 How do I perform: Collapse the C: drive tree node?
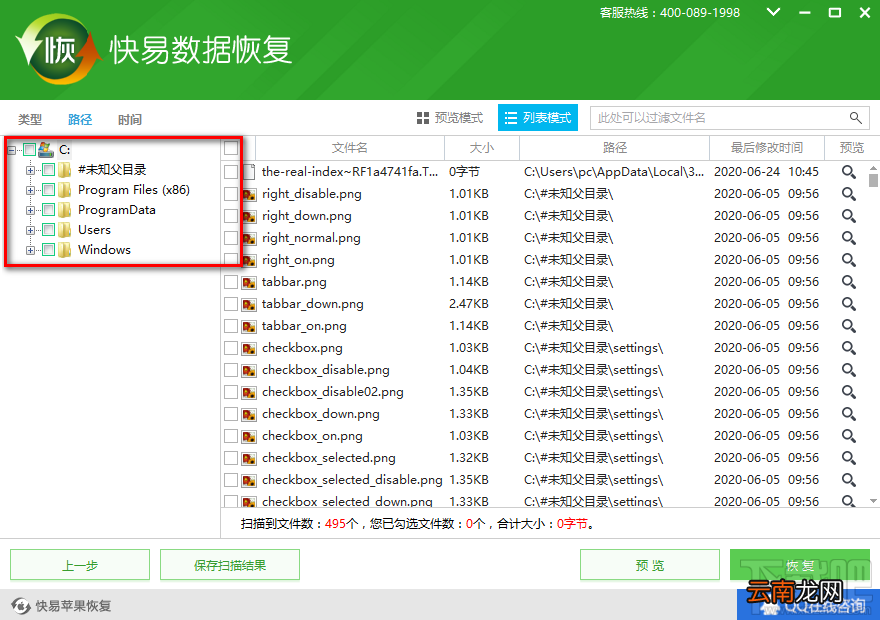coord(11,150)
